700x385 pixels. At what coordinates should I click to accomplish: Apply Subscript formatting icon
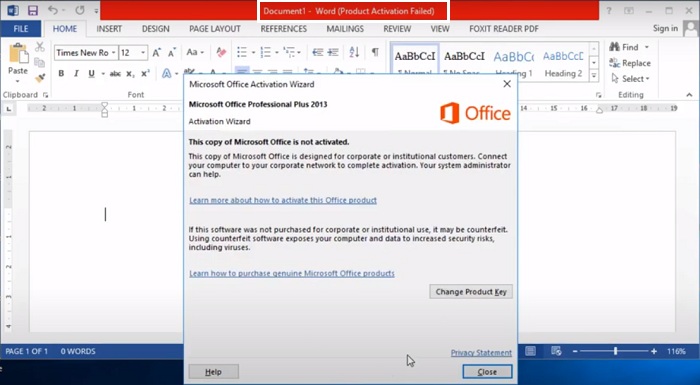tap(130, 74)
